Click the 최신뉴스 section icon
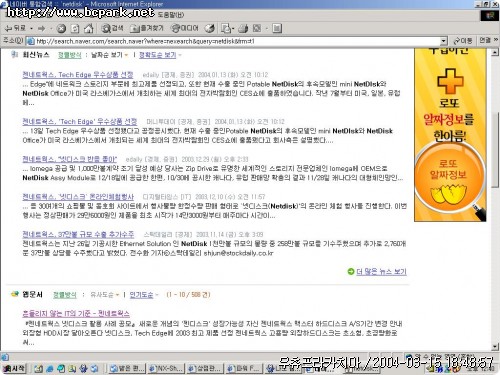This screenshot has height=375, width=500. (14, 55)
